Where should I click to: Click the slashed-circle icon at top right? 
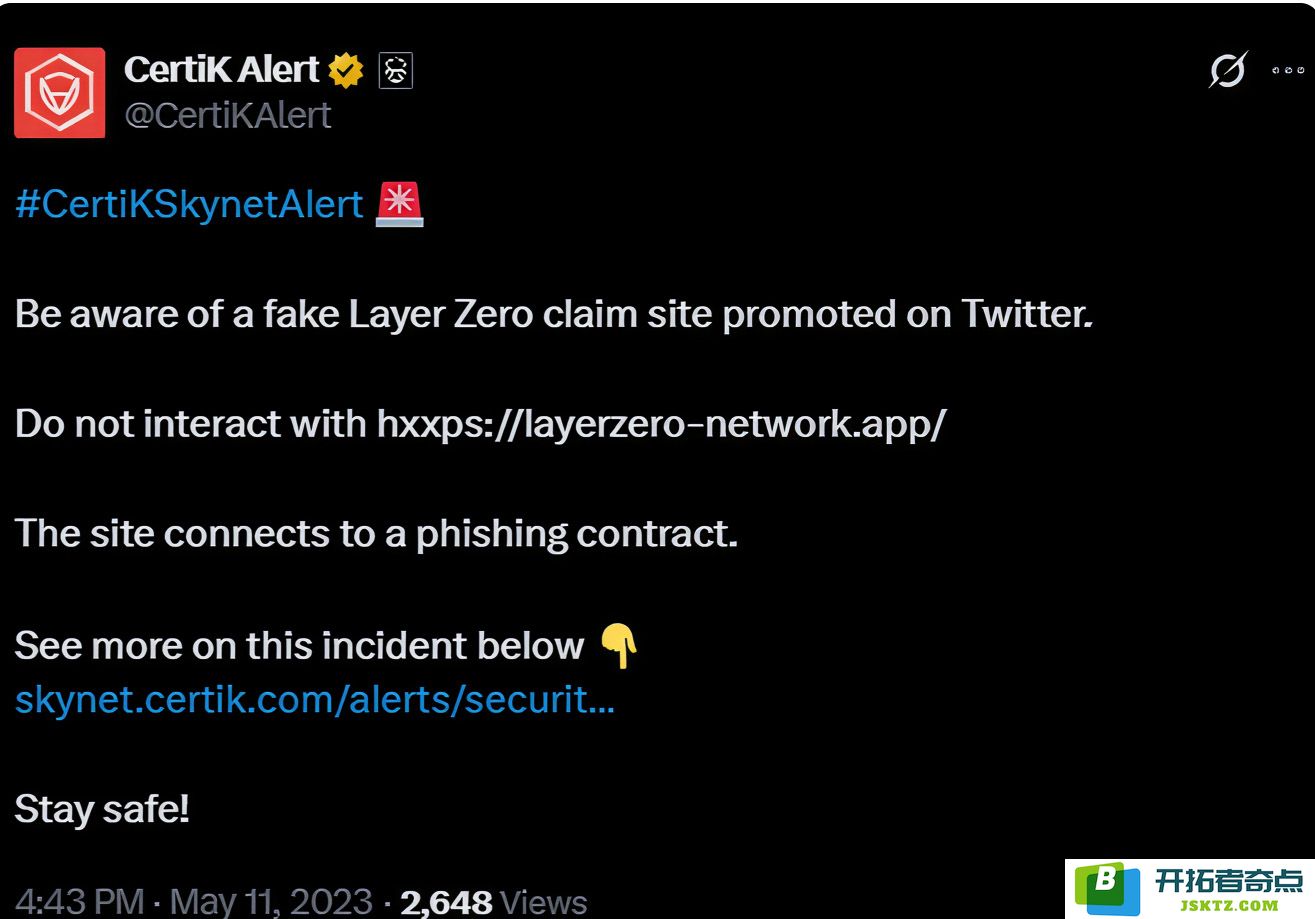[x=1228, y=70]
